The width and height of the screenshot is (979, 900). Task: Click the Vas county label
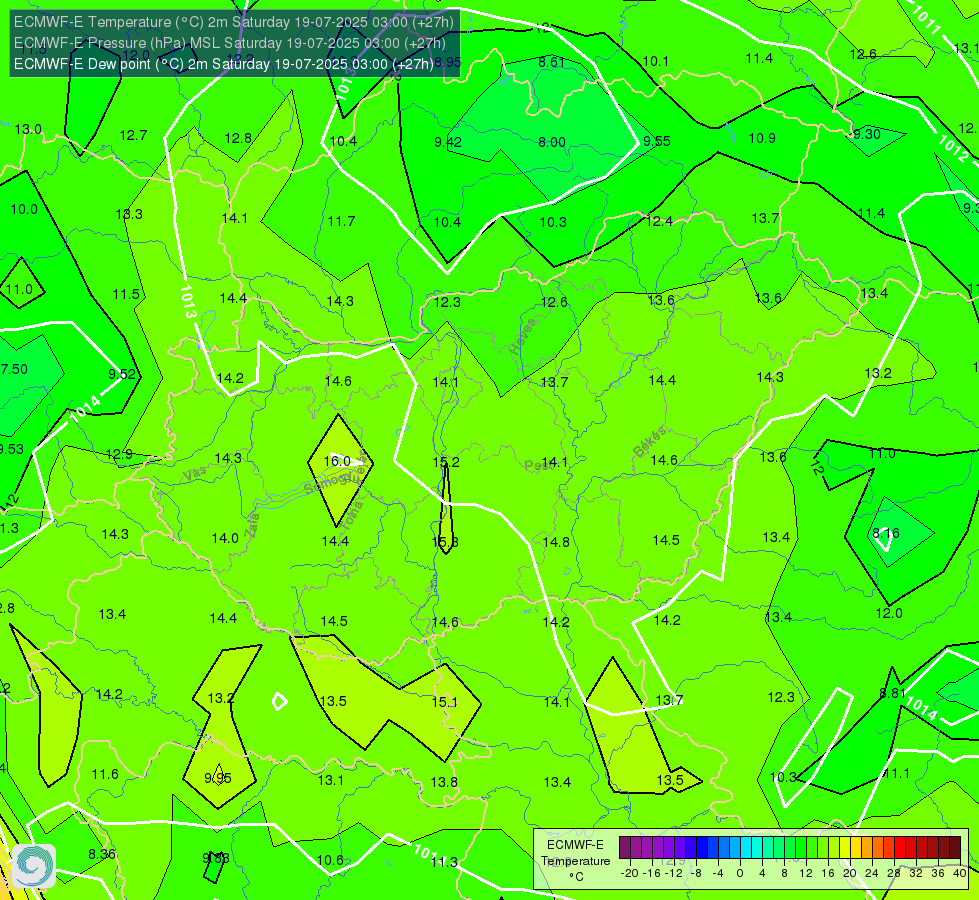(195, 474)
